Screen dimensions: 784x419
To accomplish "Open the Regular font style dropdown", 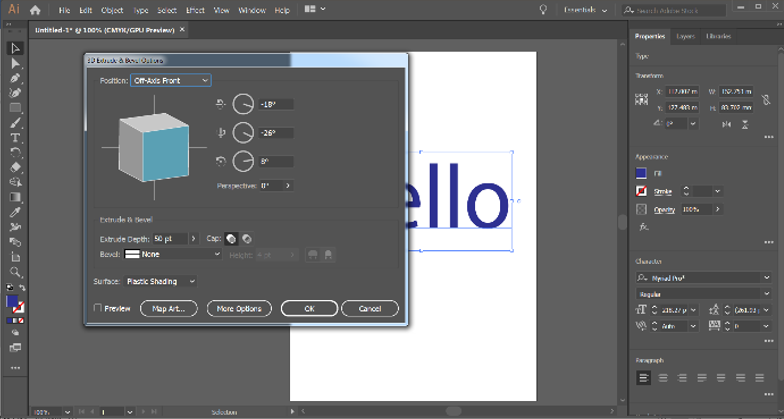I will click(x=766, y=294).
